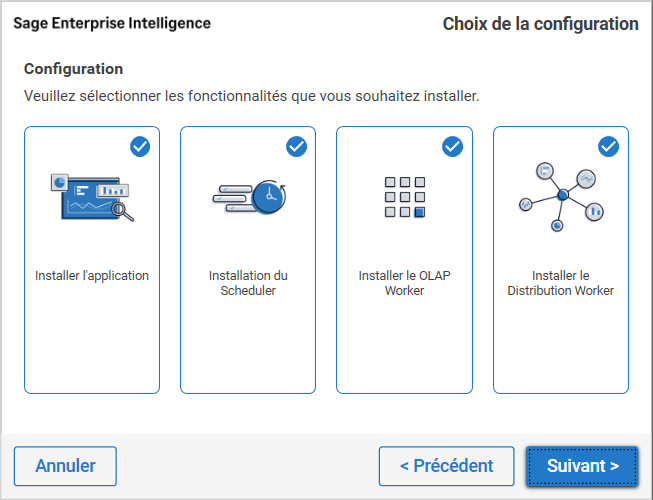
Task: Click empty space below Scheduler card label
Action: click(248, 345)
